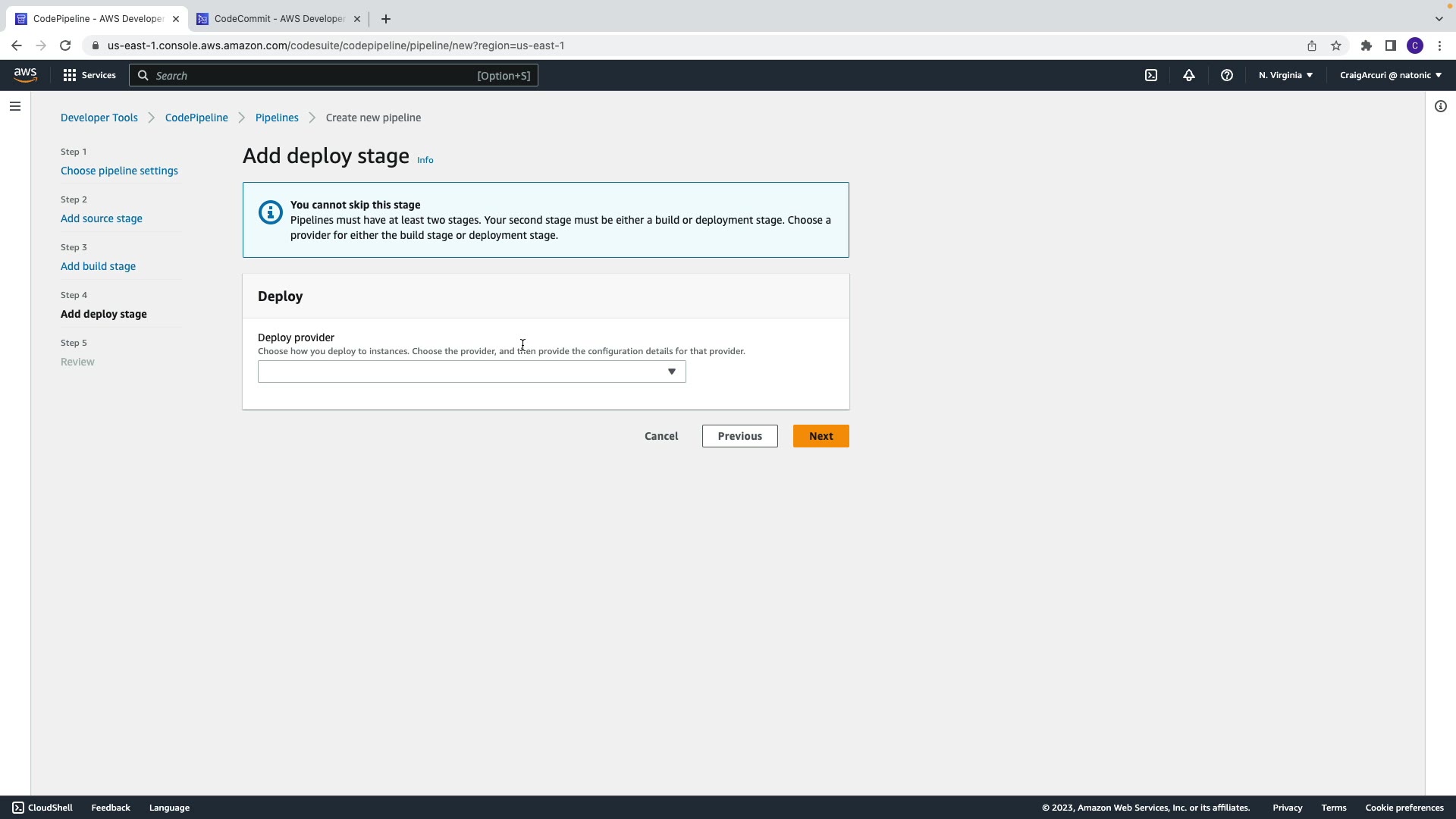Image resolution: width=1456 pixels, height=819 pixels.
Task: Click the Previous button
Action: [x=739, y=436]
